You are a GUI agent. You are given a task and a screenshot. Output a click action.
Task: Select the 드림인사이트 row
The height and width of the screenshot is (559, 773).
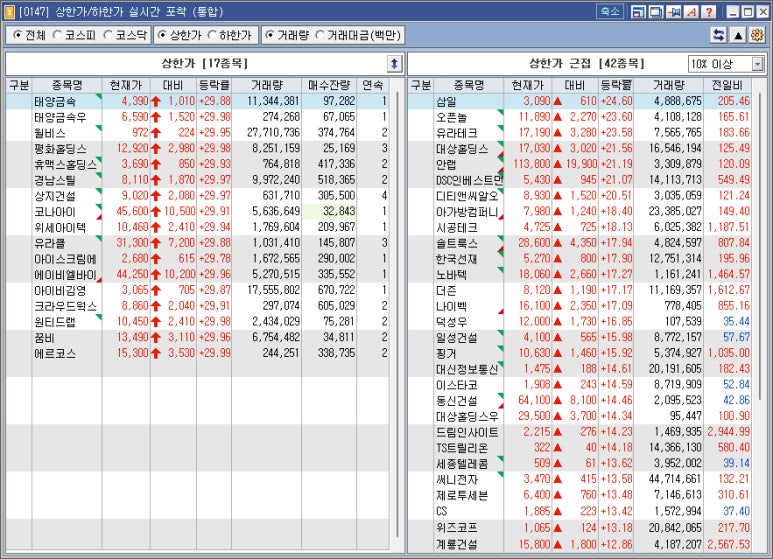click(x=580, y=432)
